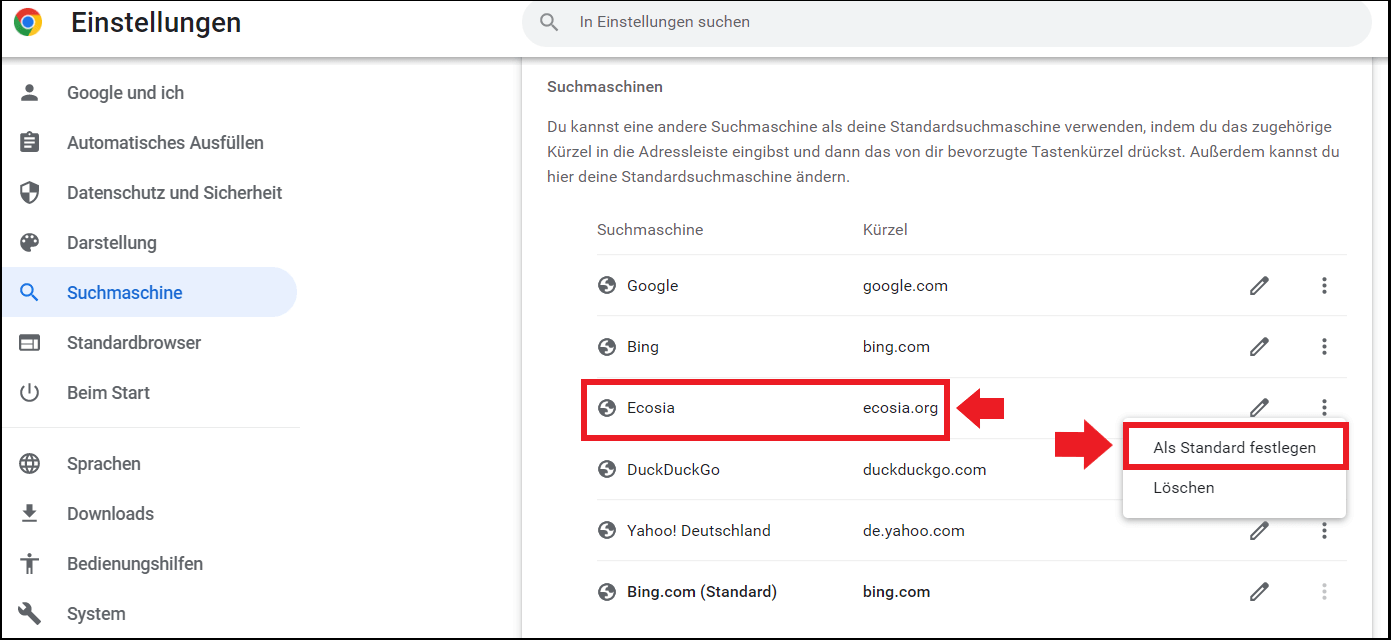Choose 'Als Standard festlegen' from context menu

coord(1234,447)
